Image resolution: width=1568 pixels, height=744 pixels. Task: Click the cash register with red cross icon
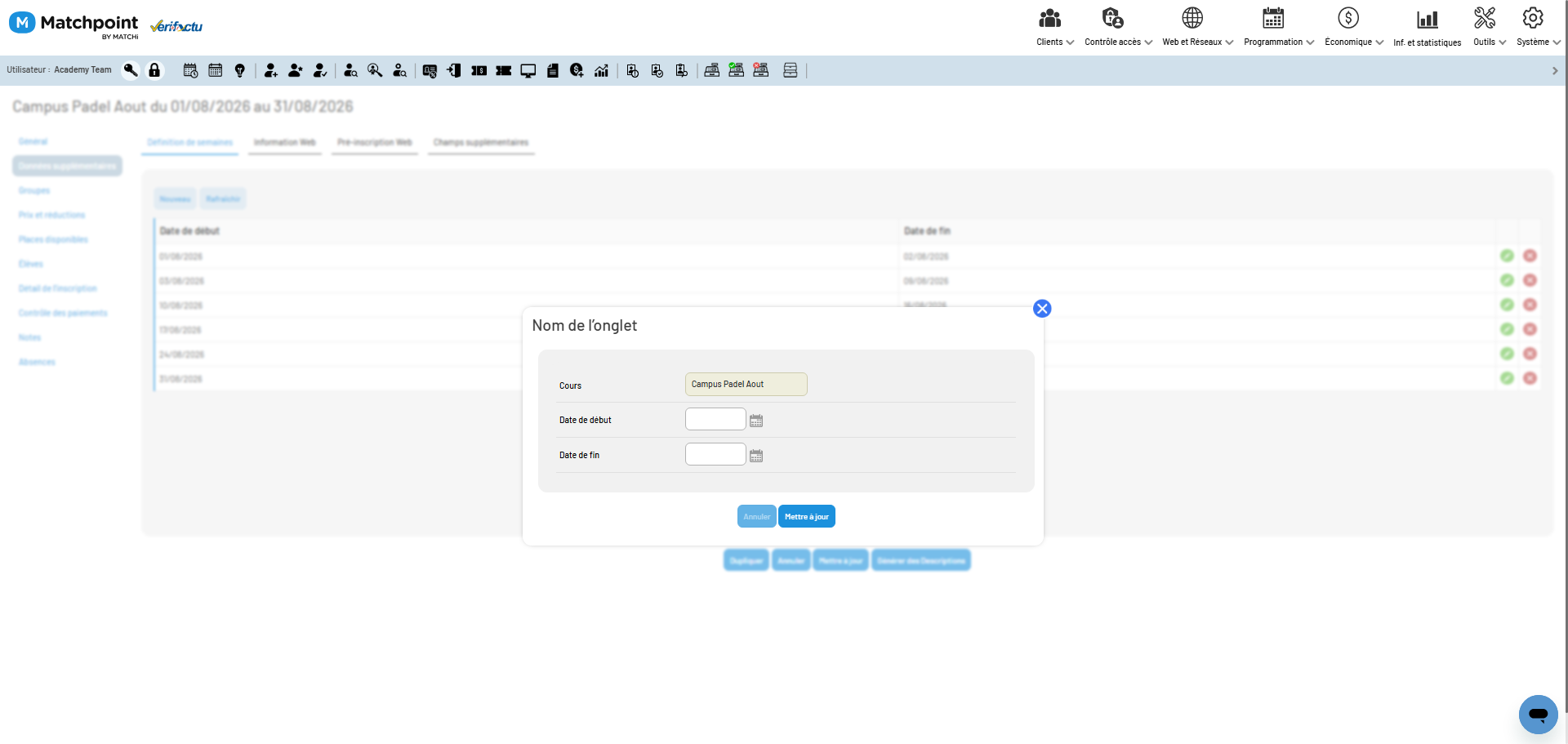coord(761,70)
